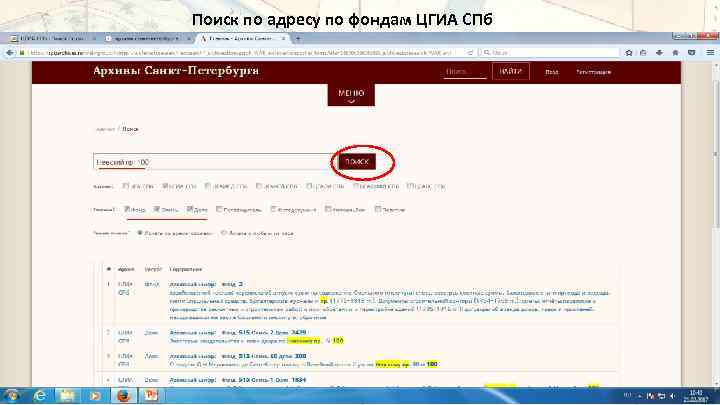Toggle the Фонд section checkbox
The height and width of the screenshot is (405, 720).
point(127,209)
